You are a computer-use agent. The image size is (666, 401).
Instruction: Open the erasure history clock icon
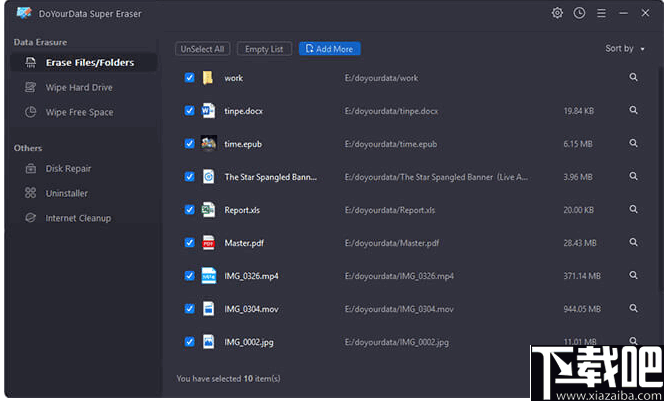[579, 13]
